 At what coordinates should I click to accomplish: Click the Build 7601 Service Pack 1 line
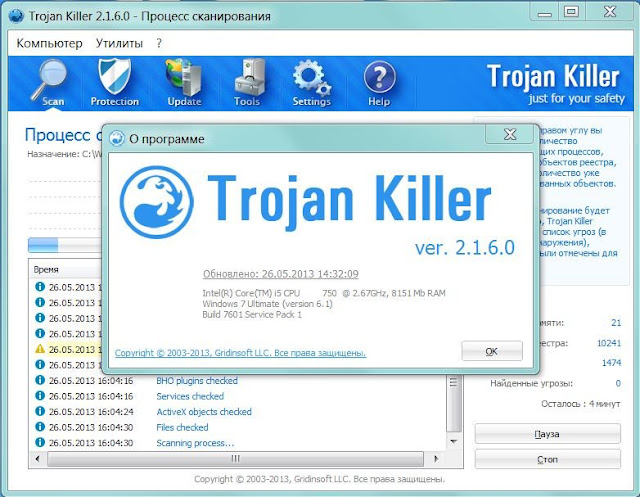coord(252,315)
